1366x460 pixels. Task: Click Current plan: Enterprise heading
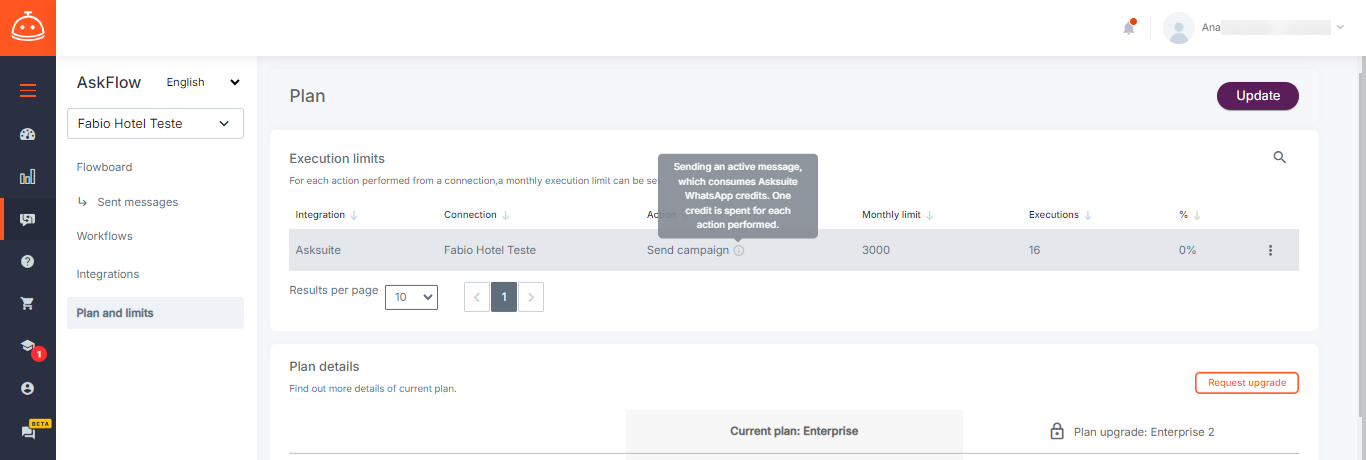pos(794,431)
